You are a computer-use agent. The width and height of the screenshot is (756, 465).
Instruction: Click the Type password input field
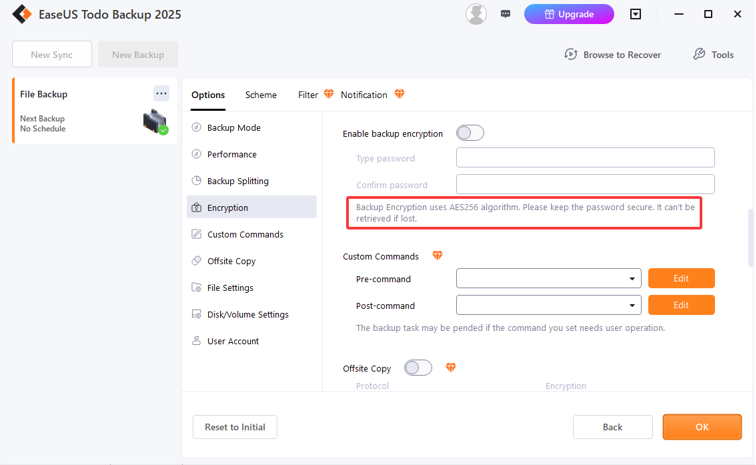click(585, 158)
